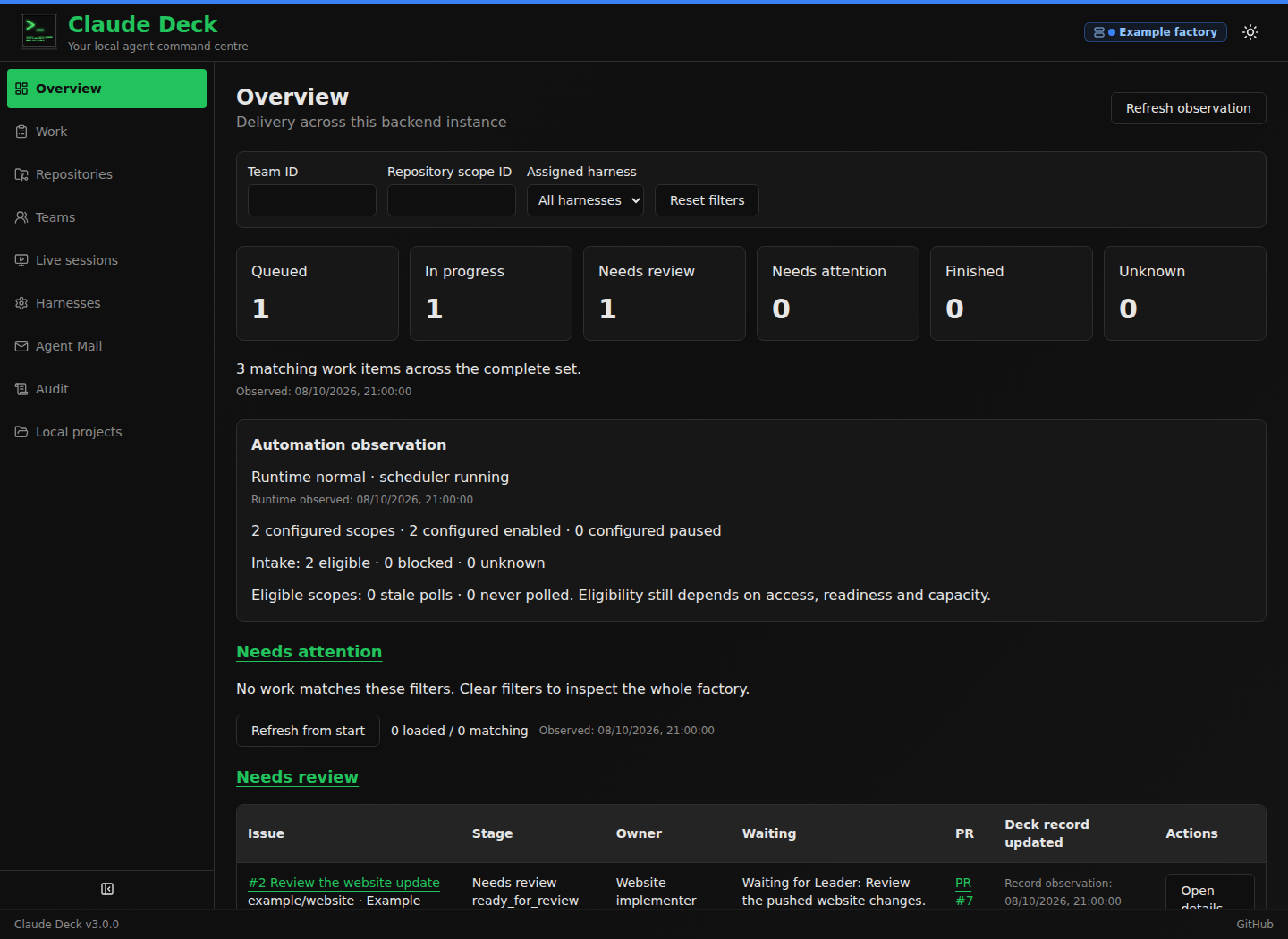Click "Claude Deck v3.0.0" version text
Screen dimensions: 1288x939
pyautogui.click(x=66, y=925)
